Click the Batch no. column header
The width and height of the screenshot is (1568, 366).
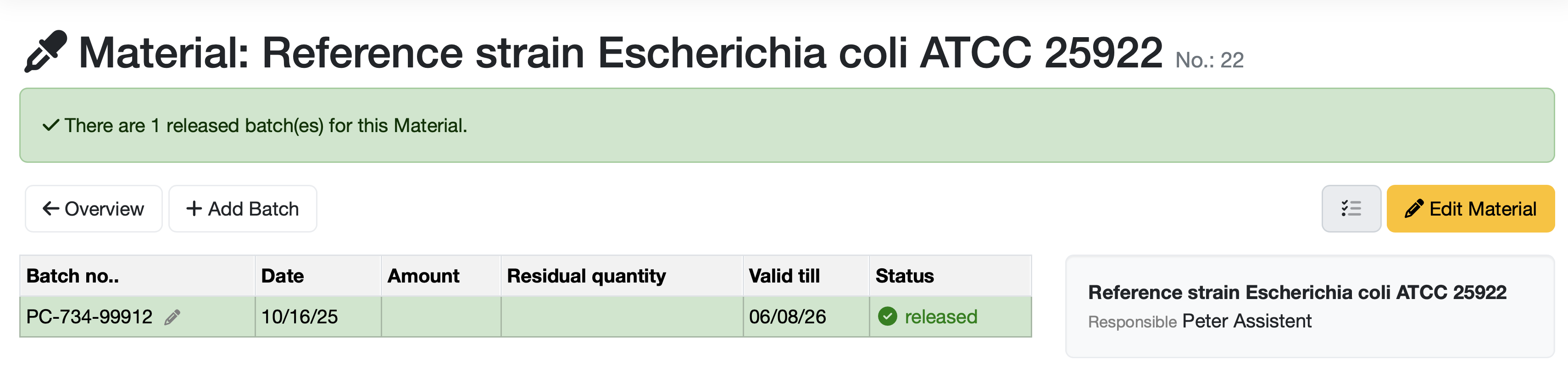point(72,276)
